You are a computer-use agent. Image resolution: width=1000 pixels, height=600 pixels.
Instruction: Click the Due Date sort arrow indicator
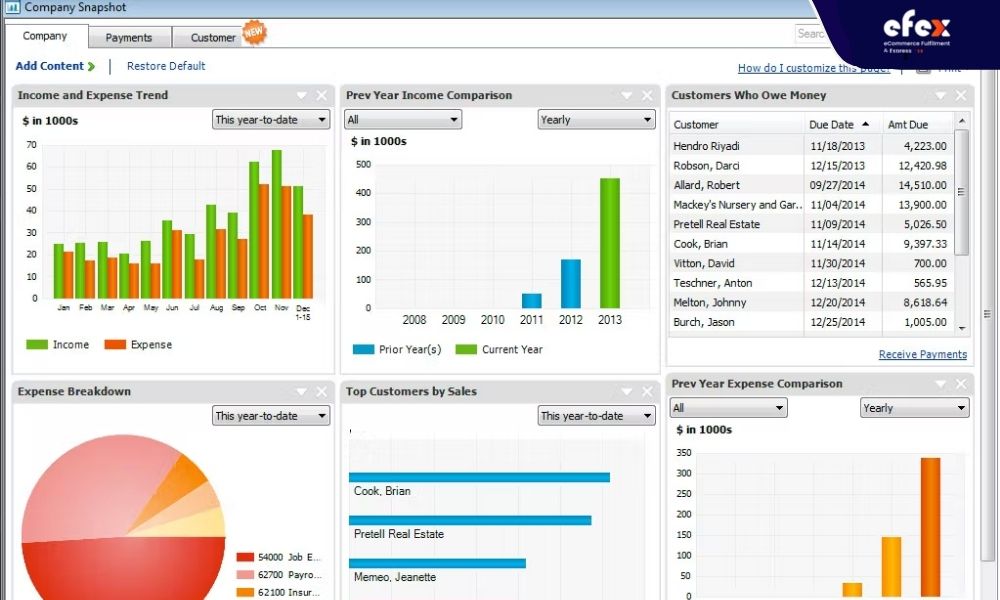(x=865, y=124)
